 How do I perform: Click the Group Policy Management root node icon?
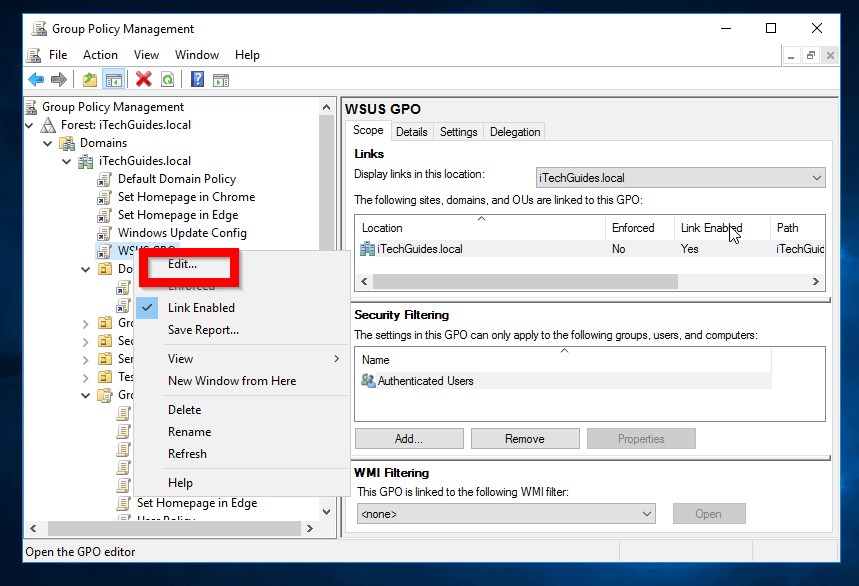pos(32,107)
